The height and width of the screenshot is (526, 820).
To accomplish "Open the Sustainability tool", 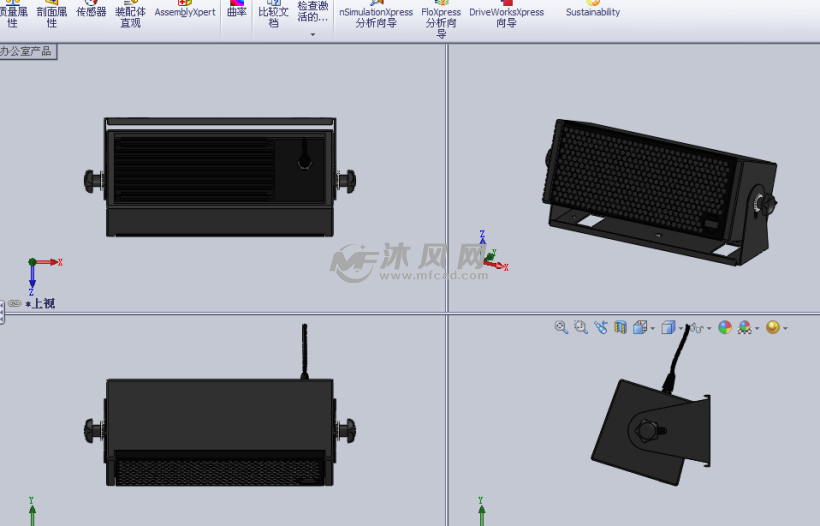I will tap(593, 9).
